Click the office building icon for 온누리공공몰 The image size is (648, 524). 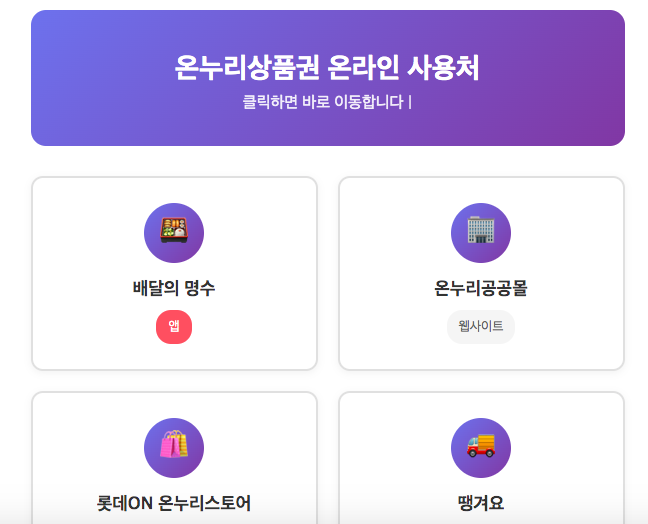click(x=481, y=233)
